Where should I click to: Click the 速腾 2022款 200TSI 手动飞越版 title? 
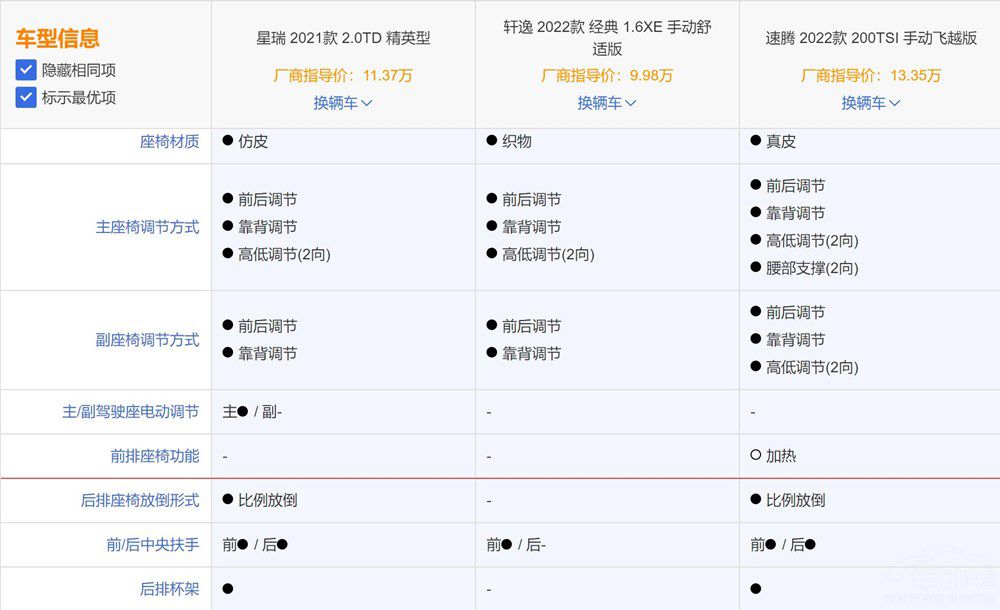click(871, 39)
